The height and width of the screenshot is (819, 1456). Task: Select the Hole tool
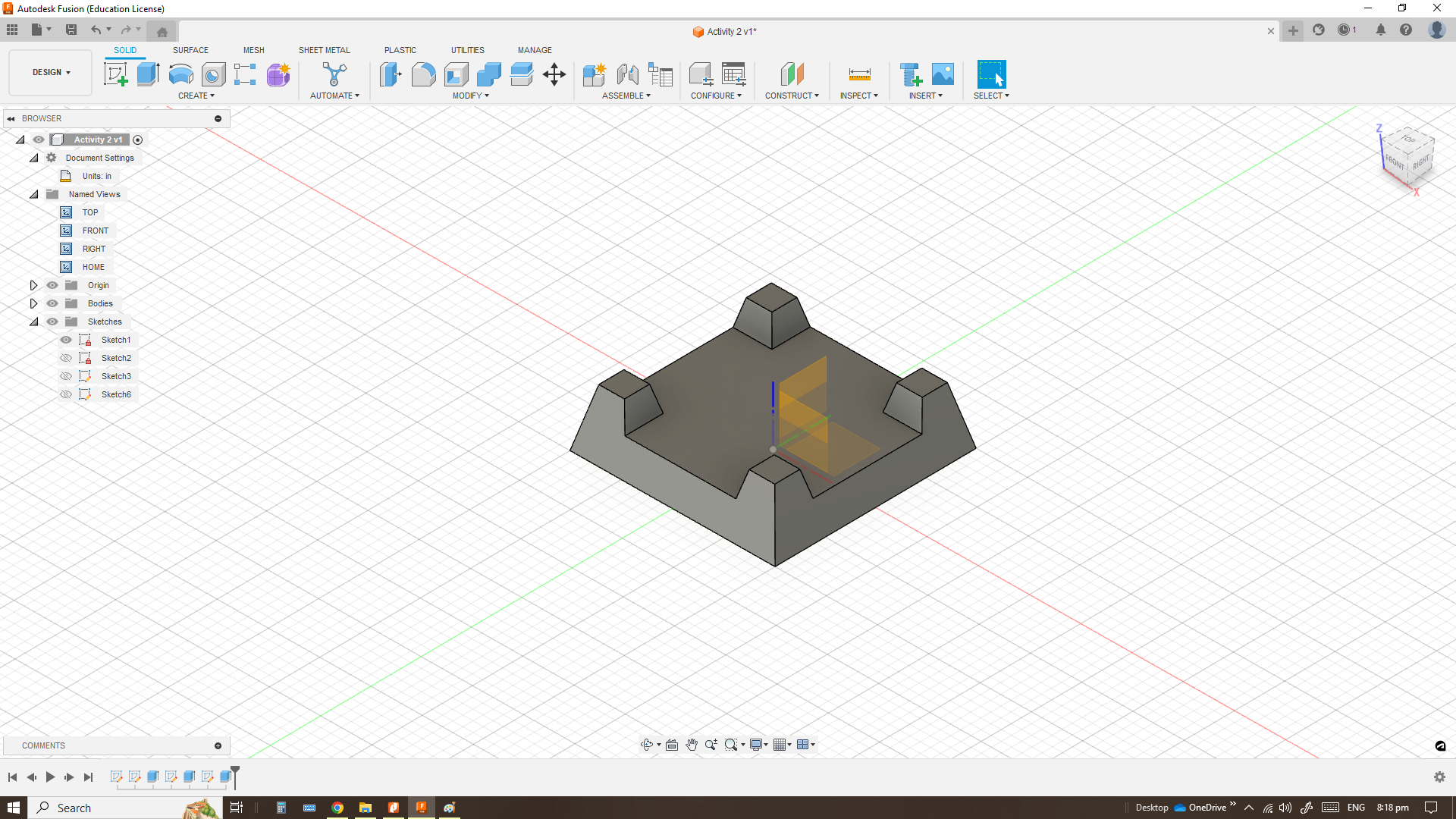click(213, 74)
